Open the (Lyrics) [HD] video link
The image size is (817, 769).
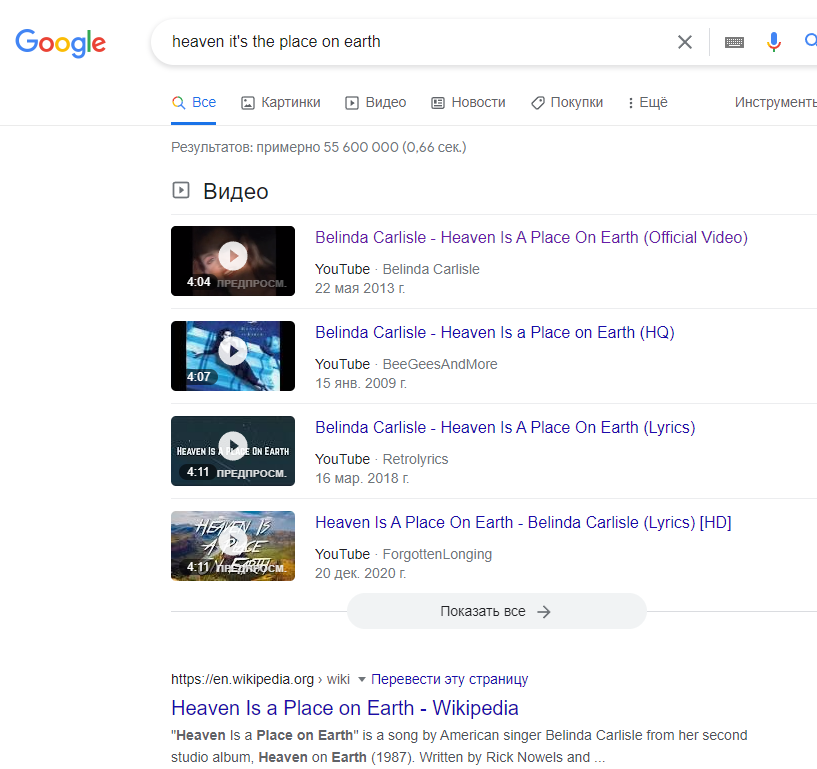(x=523, y=523)
